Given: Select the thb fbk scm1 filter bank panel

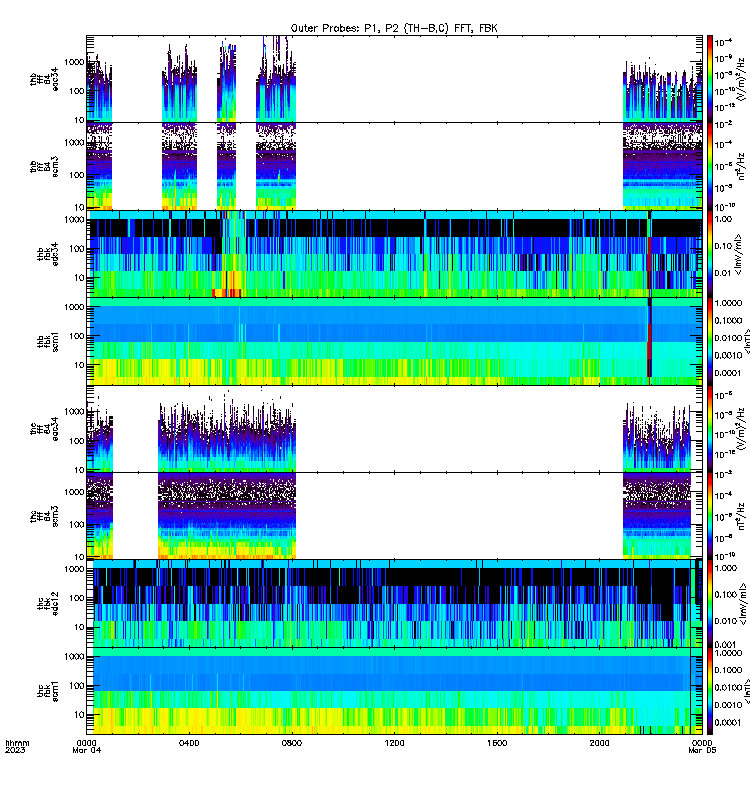Looking at the screenshot, I should coord(394,341).
